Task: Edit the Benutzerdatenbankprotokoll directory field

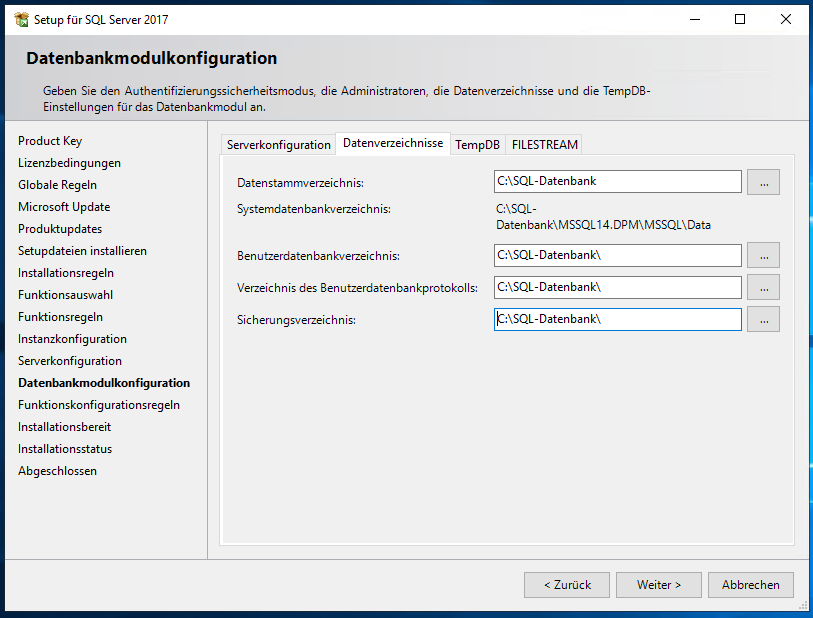Action: click(x=618, y=287)
